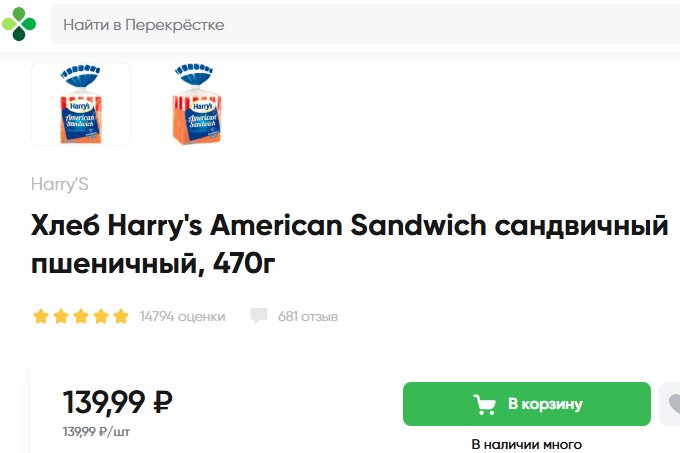
Task: Click the second rating star
Action: click(x=61, y=316)
